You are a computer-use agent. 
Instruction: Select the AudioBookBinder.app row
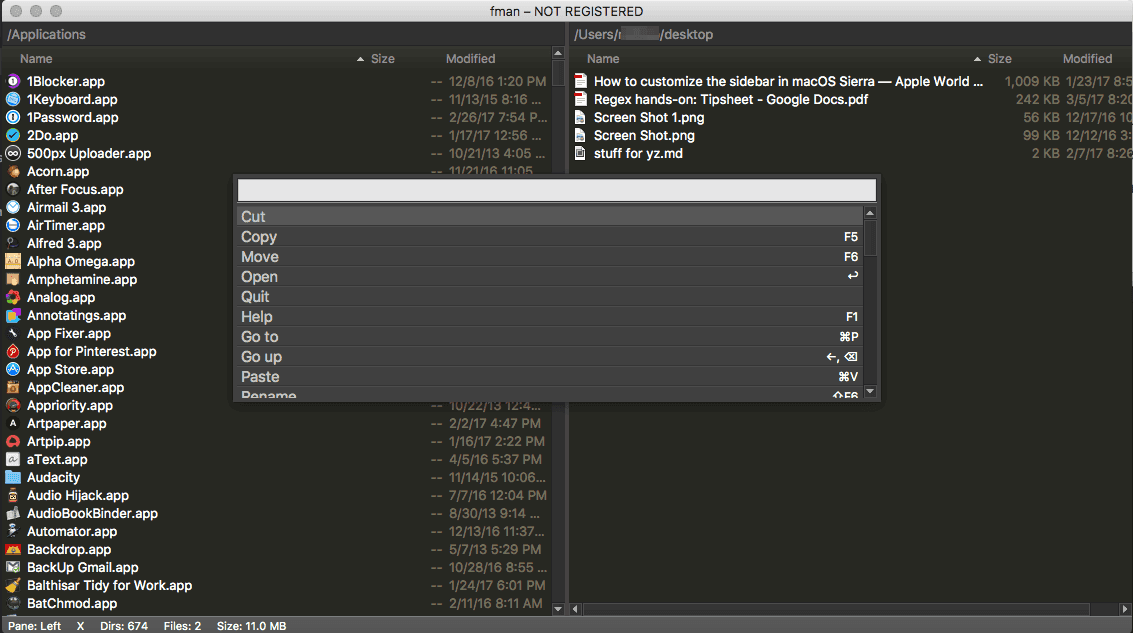click(x=277, y=514)
